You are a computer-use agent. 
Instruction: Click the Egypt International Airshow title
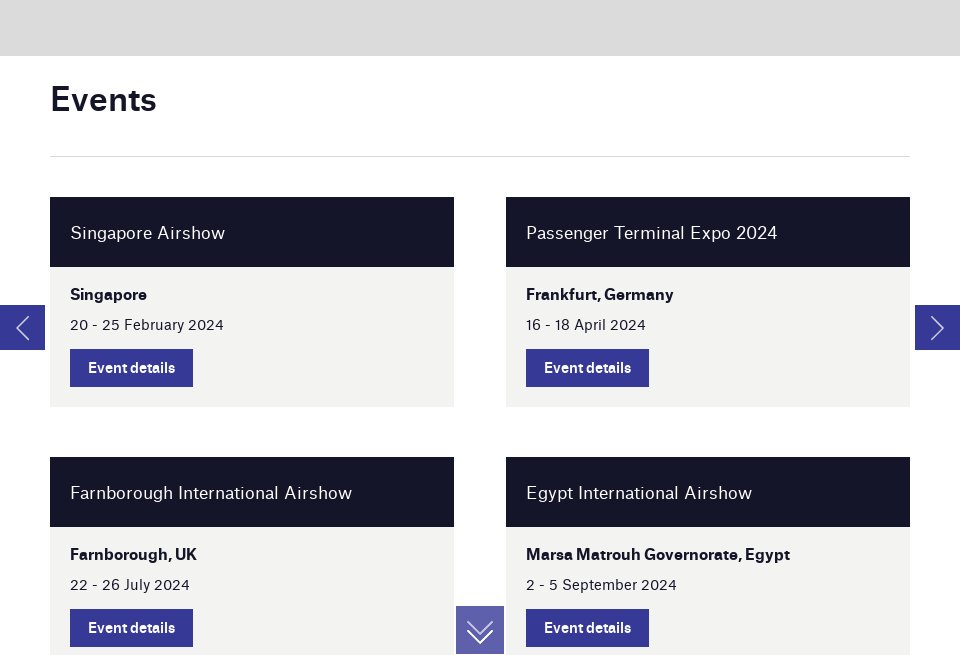638,492
